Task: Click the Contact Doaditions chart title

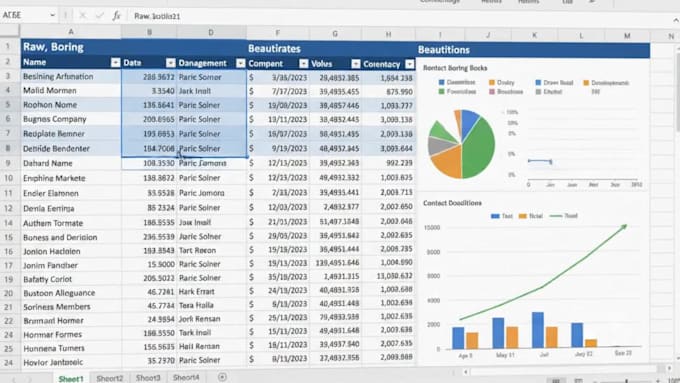Action: (x=452, y=203)
